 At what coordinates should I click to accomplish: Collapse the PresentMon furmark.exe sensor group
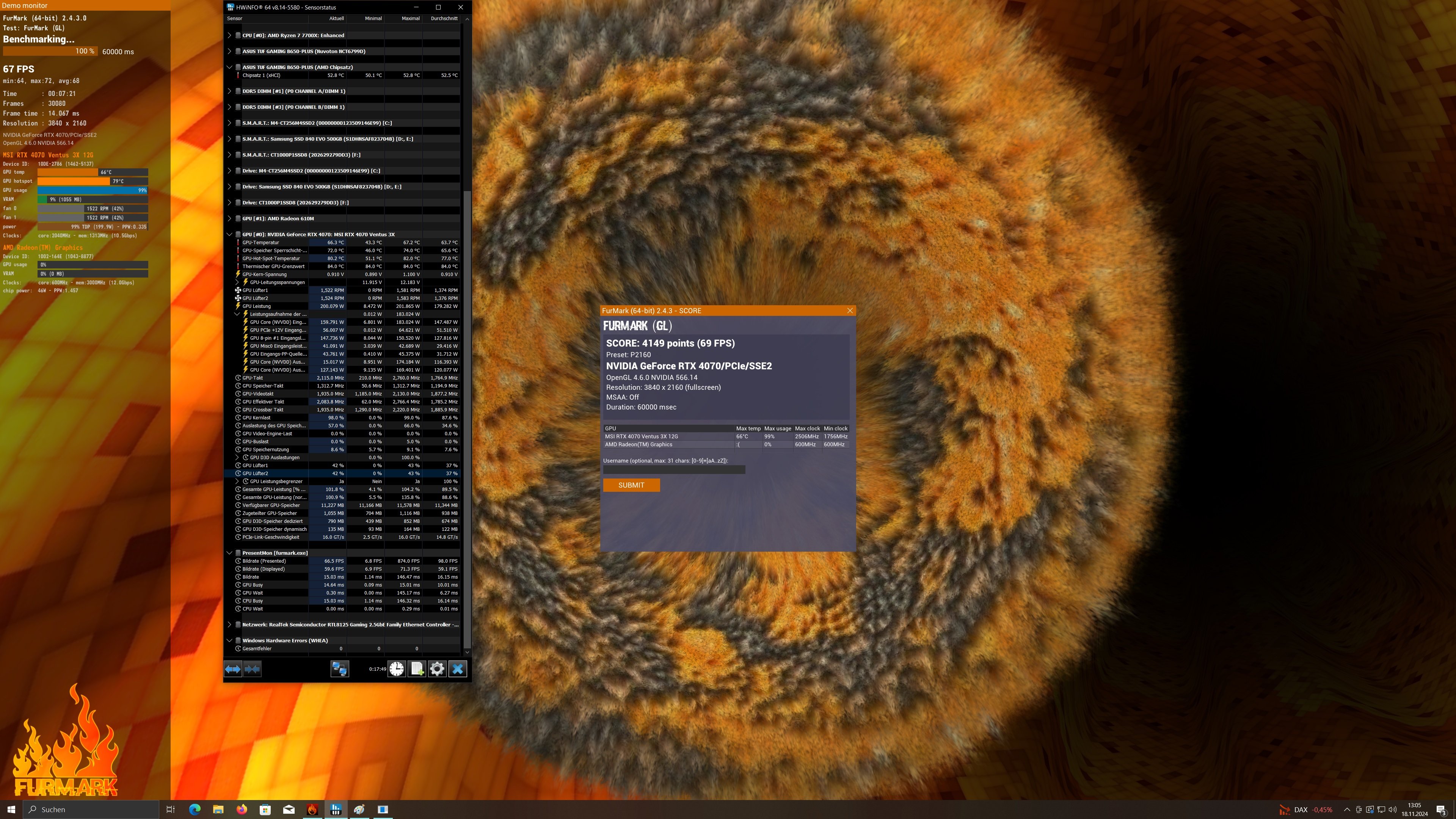point(229,553)
